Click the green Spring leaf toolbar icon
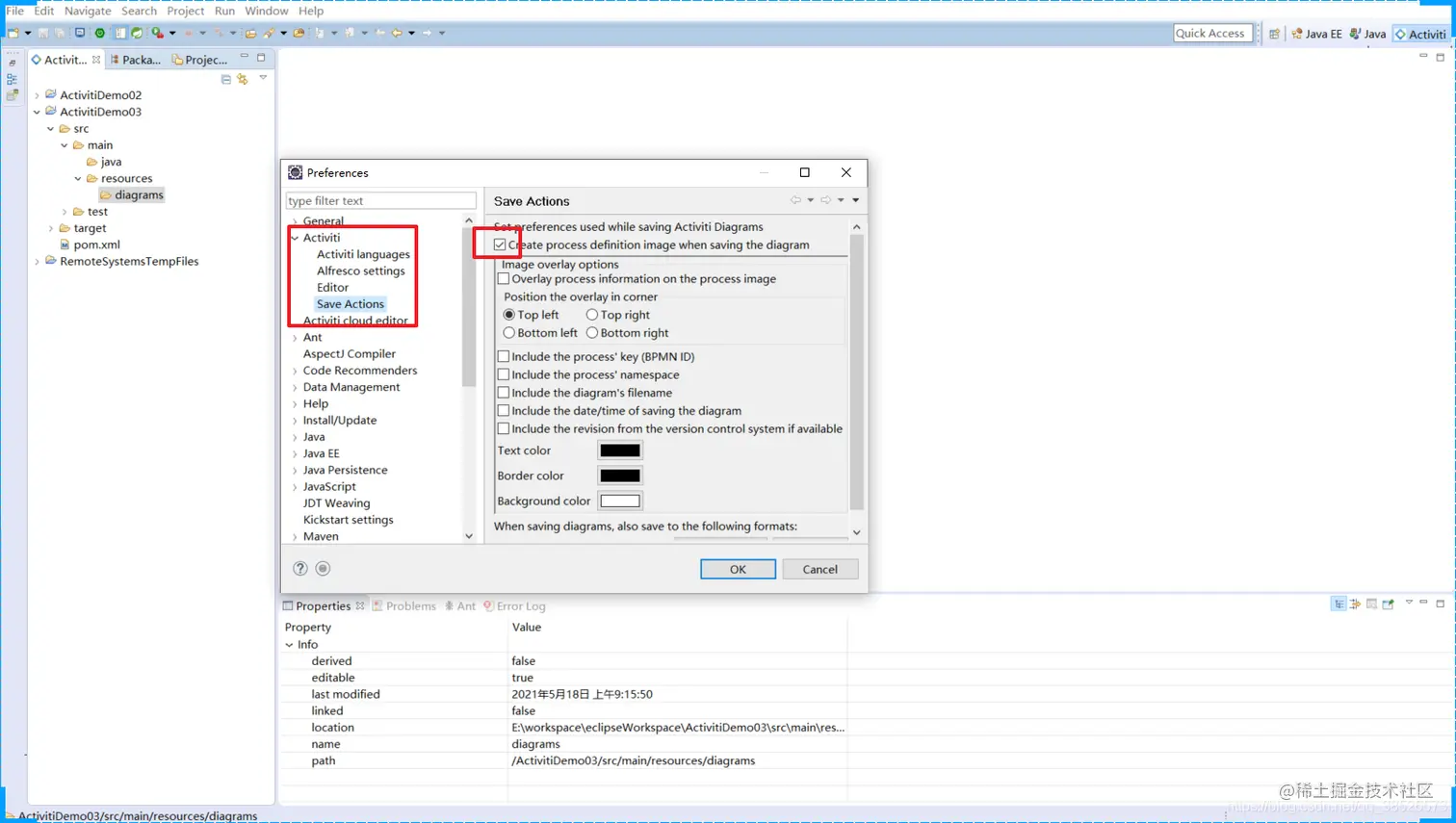 (137, 33)
